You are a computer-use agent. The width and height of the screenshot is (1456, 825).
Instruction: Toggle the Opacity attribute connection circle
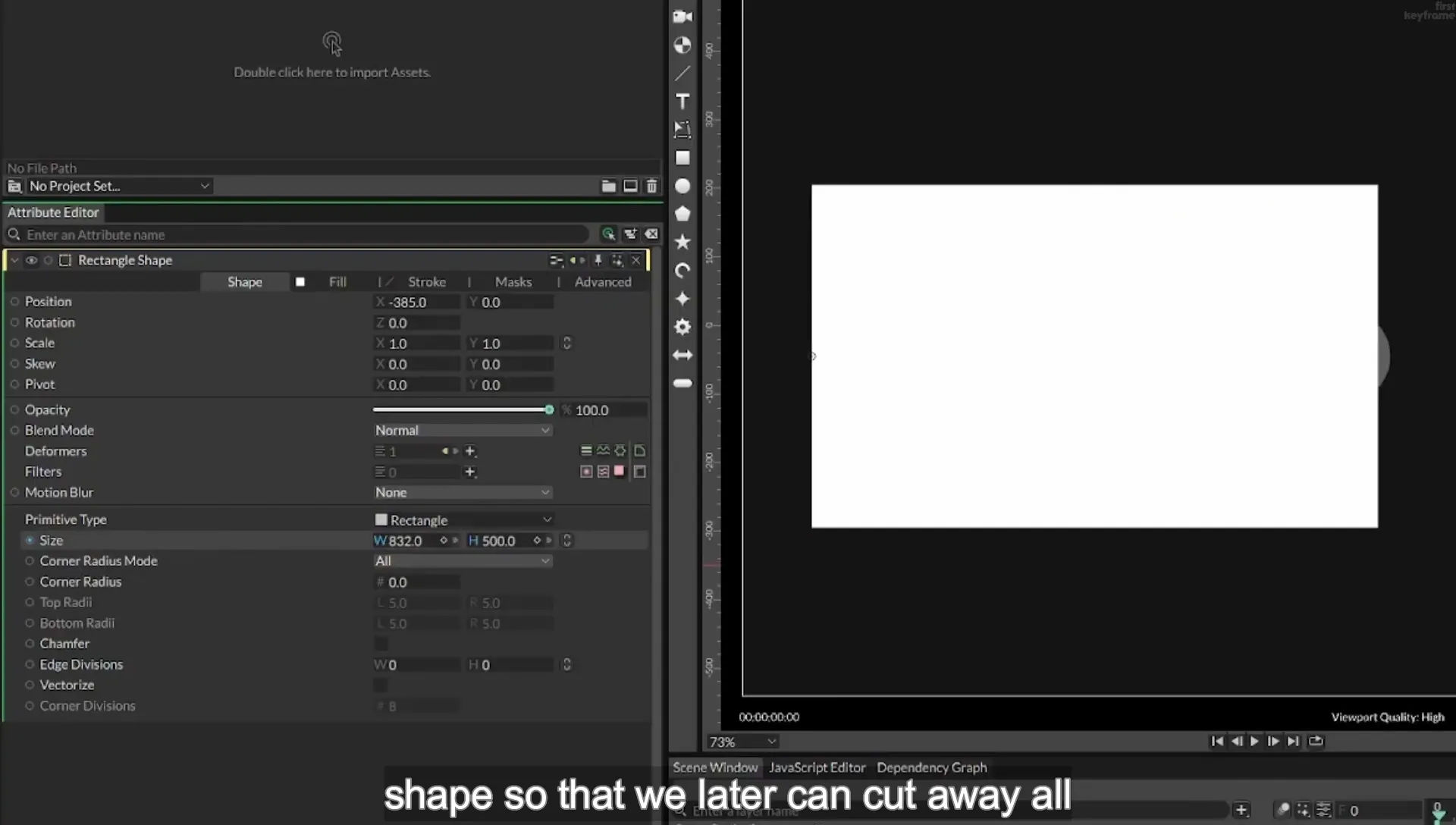(14, 410)
